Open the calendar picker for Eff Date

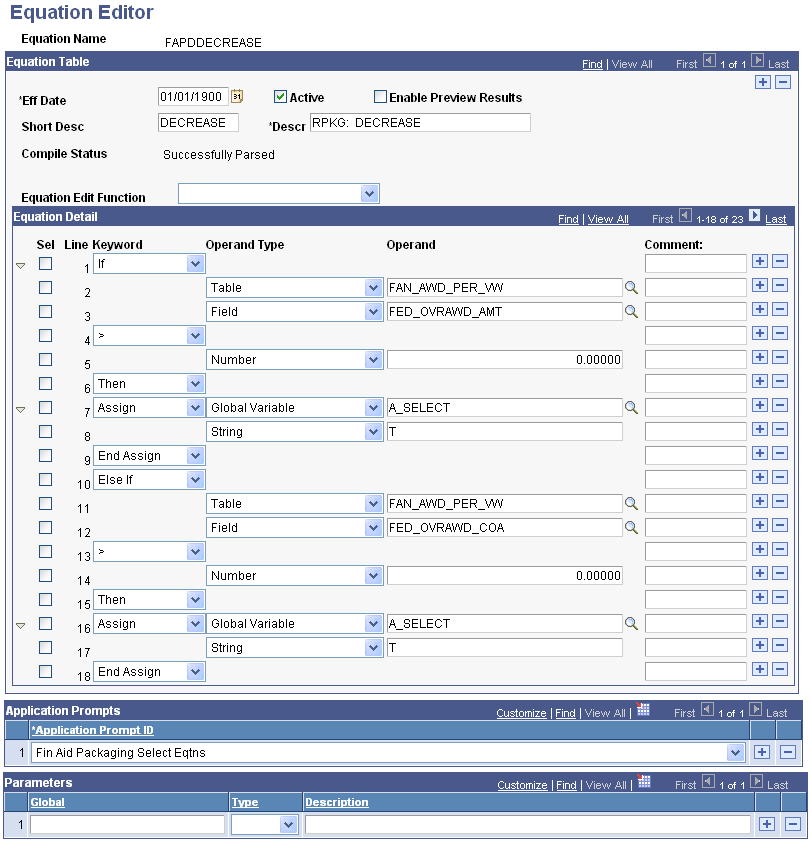click(x=237, y=98)
